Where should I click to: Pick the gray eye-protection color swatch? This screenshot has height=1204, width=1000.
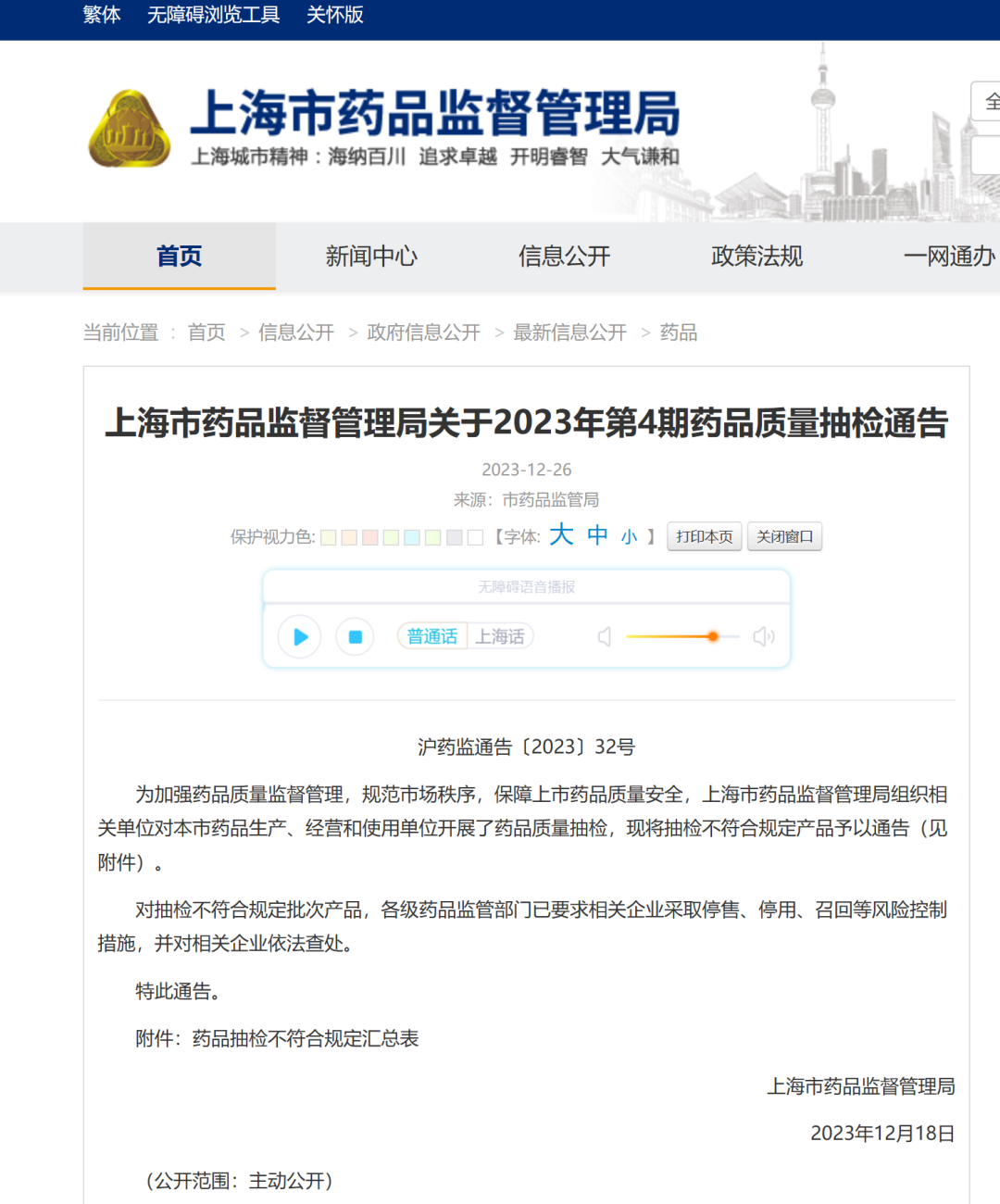coord(455,537)
